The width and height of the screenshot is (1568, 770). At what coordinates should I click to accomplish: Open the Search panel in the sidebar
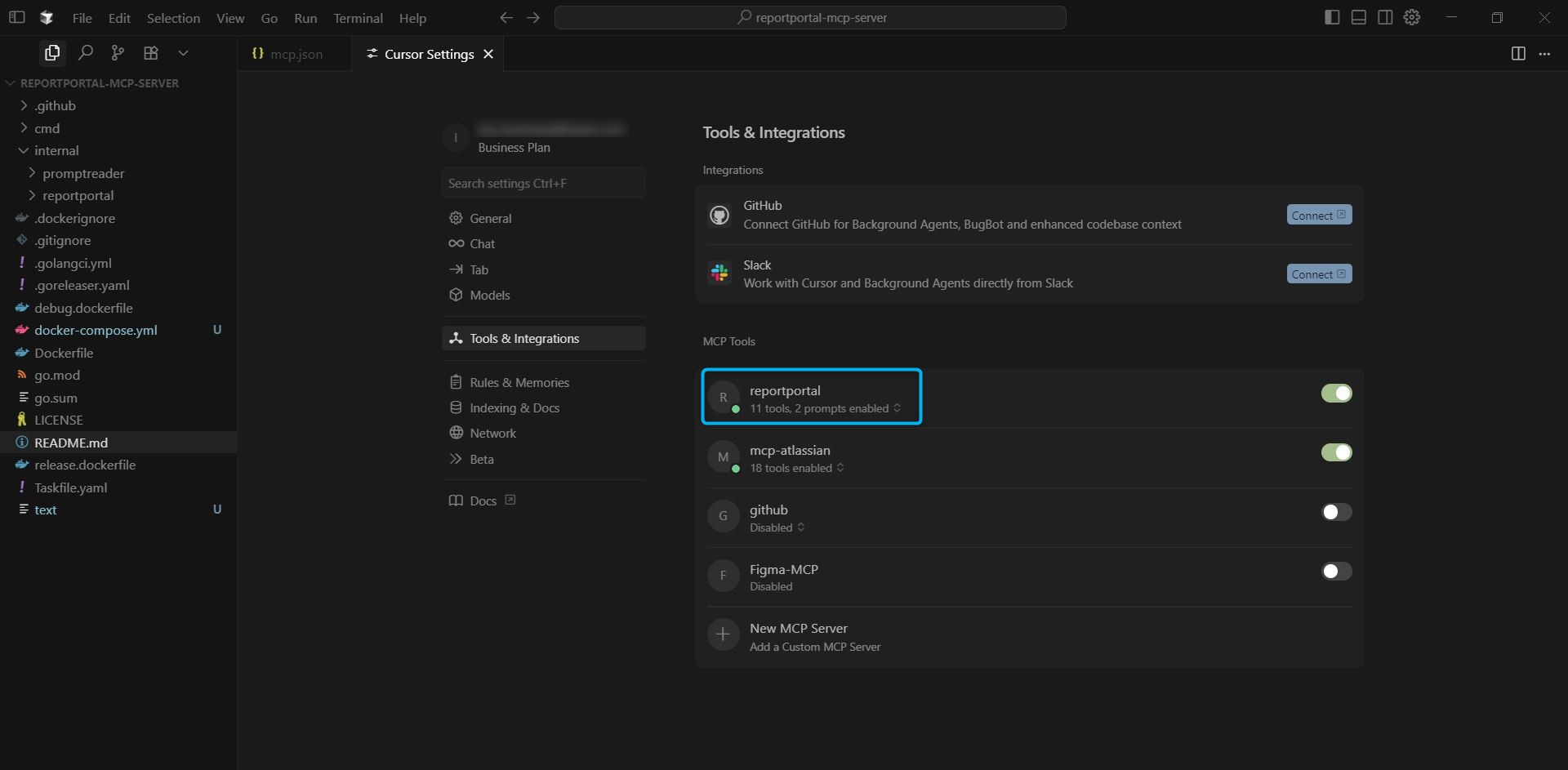(85, 52)
